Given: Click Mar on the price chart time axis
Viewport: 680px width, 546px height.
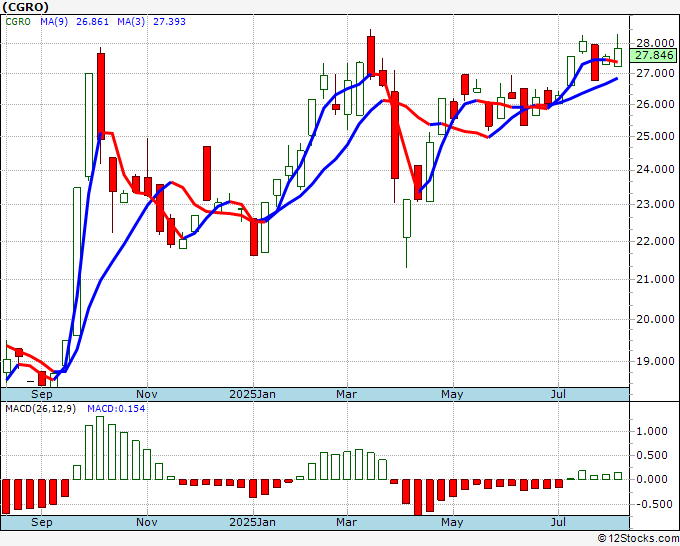Looking at the screenshot, I should (x=347, y=394).
